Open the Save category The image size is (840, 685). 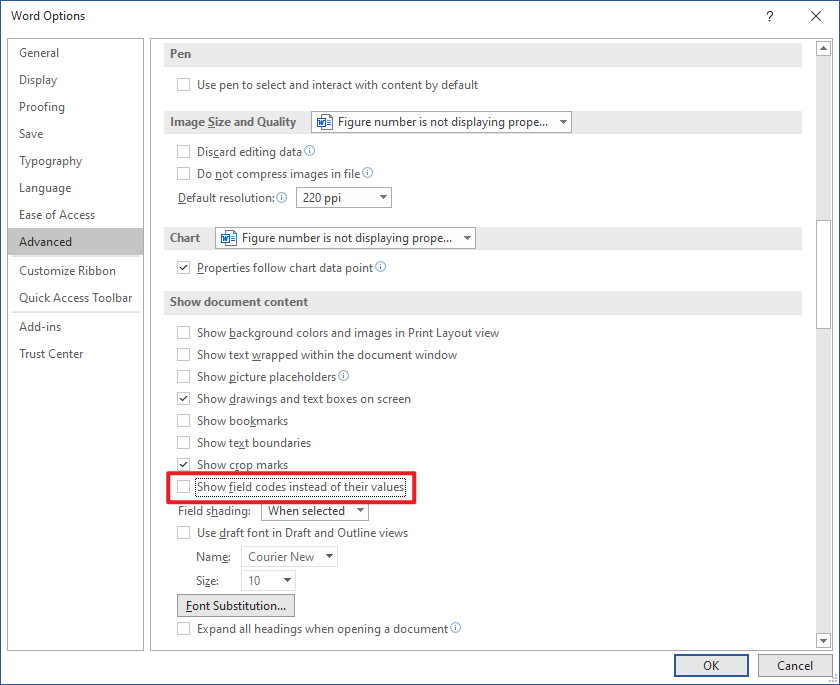[x=76, y=133]
